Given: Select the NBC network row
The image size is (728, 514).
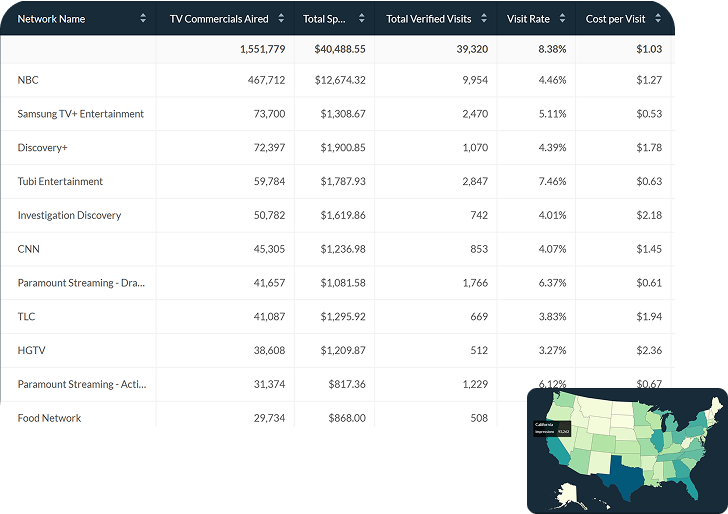Looking at the screenshot, I should point(28,80).
